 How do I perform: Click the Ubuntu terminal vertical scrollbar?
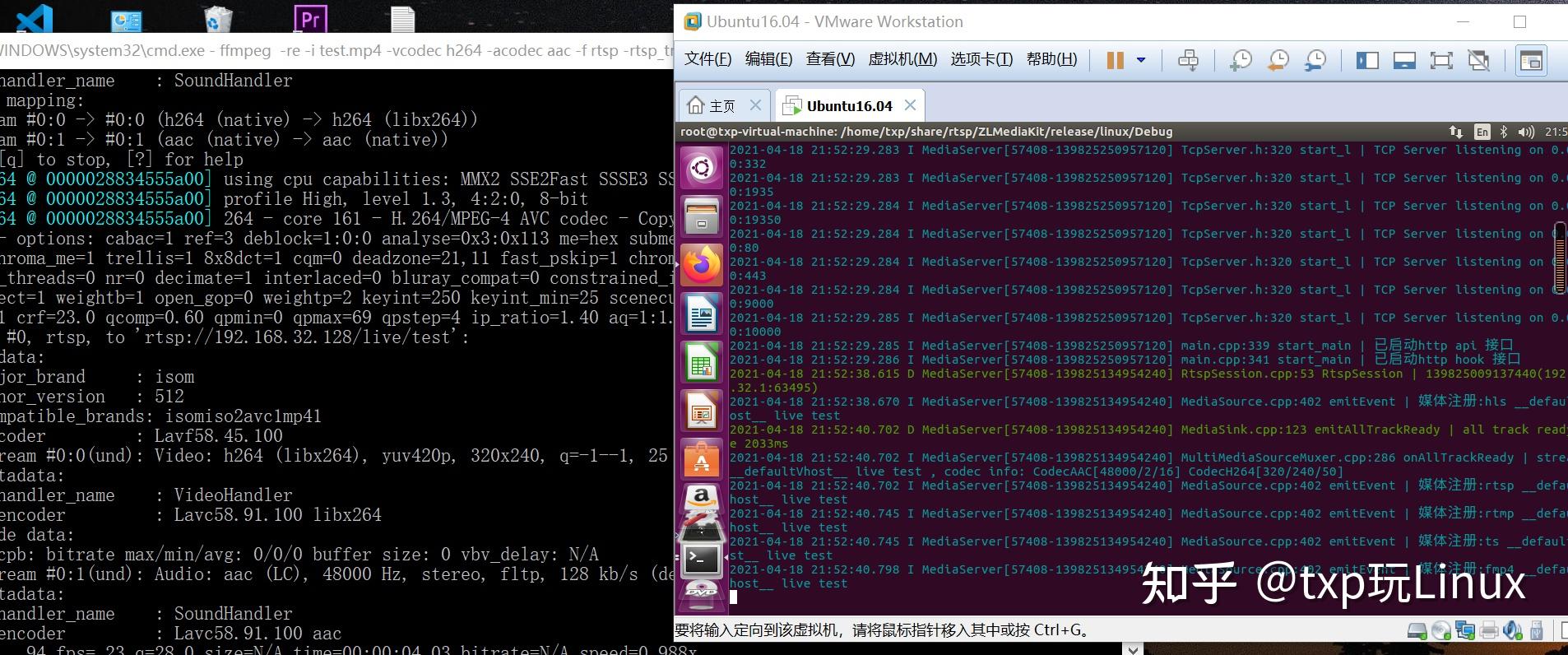coord(1560,259)
